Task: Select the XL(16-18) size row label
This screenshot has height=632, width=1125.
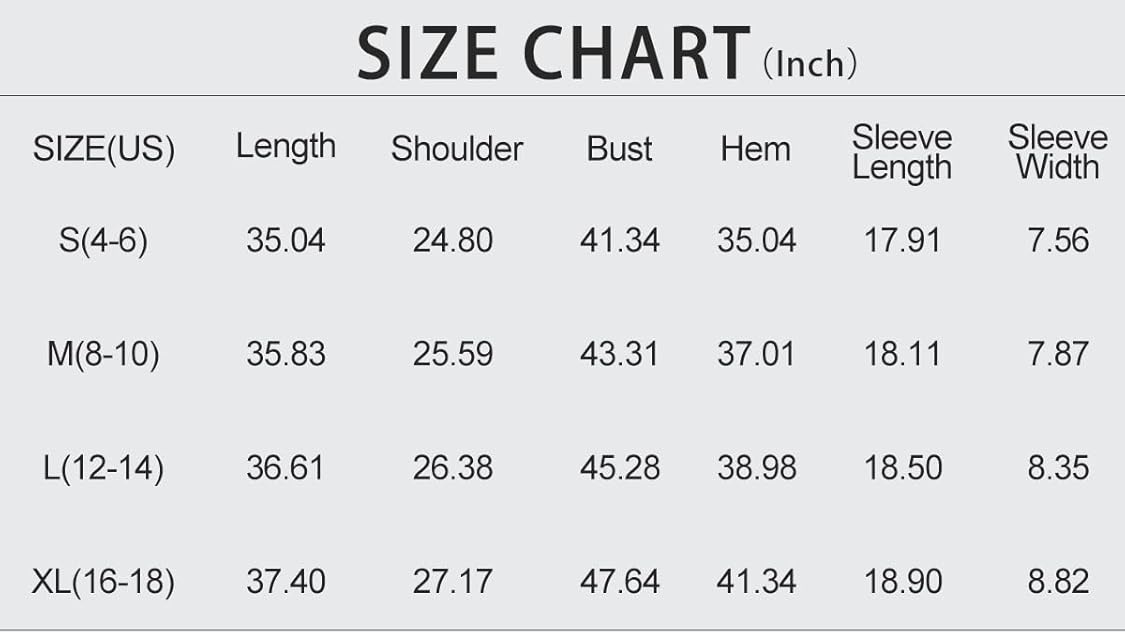Action: point(103,581)
